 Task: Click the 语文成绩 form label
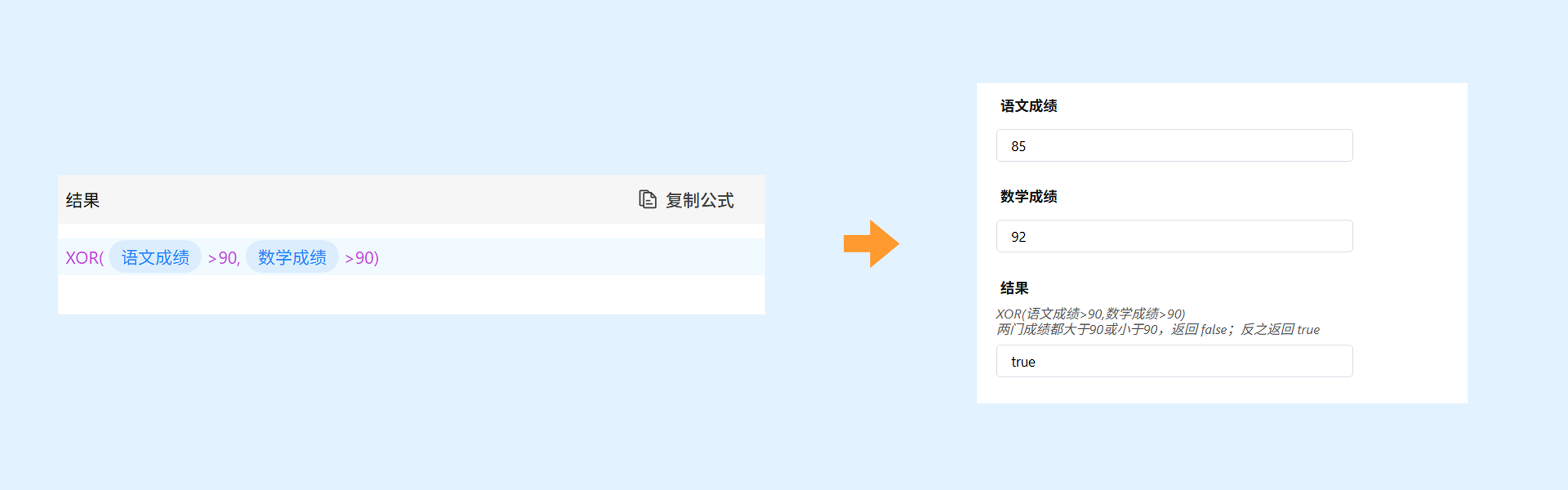click(x=1028, y=106)
